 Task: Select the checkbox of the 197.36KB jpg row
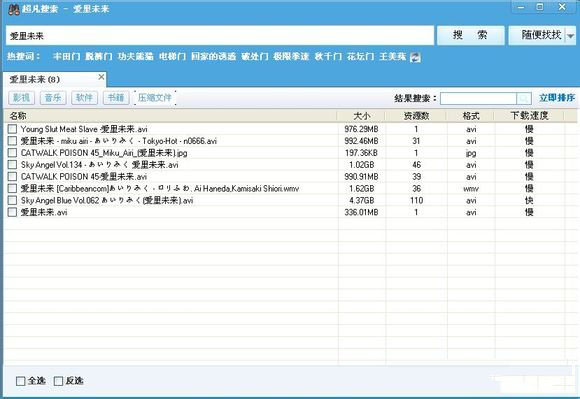pyautogui.click(x=12, y=153)
